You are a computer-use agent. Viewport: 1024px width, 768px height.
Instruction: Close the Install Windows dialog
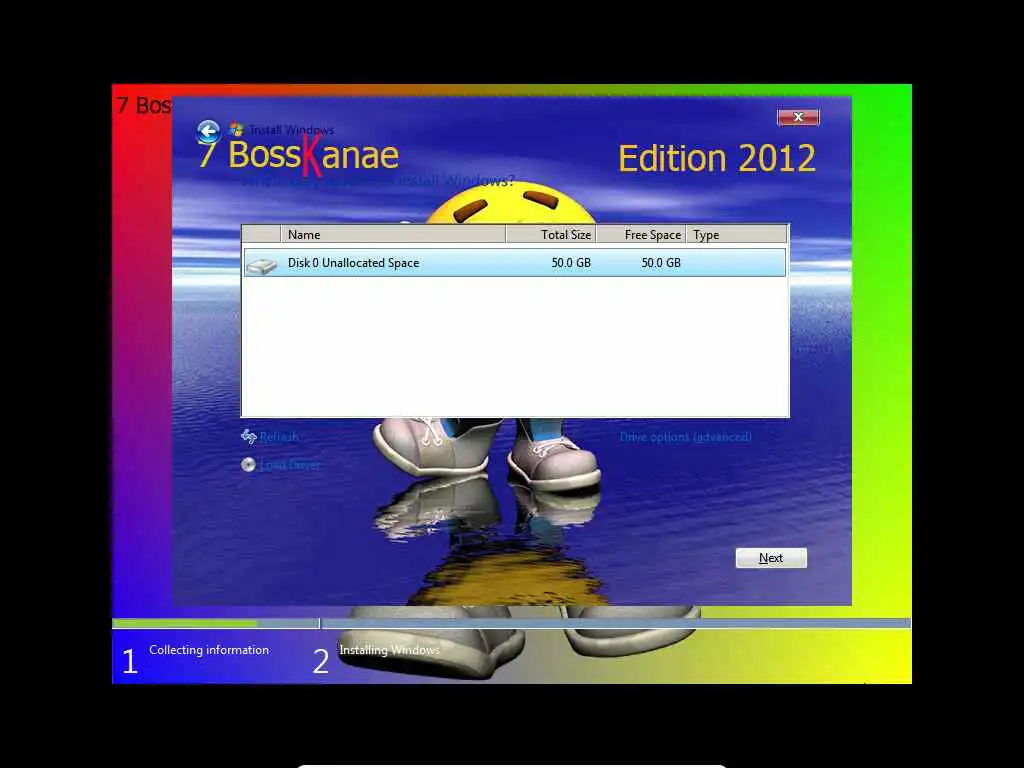[798, 117]
